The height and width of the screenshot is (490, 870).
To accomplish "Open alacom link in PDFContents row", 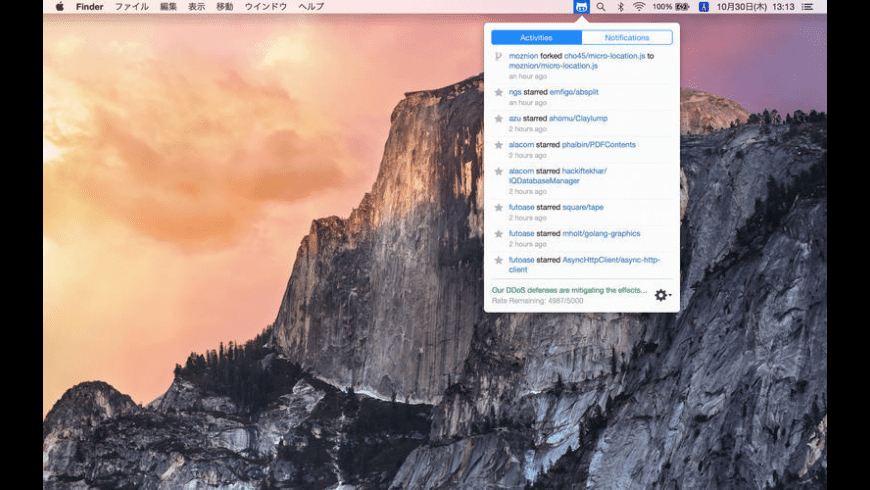I will coord(521,145).
